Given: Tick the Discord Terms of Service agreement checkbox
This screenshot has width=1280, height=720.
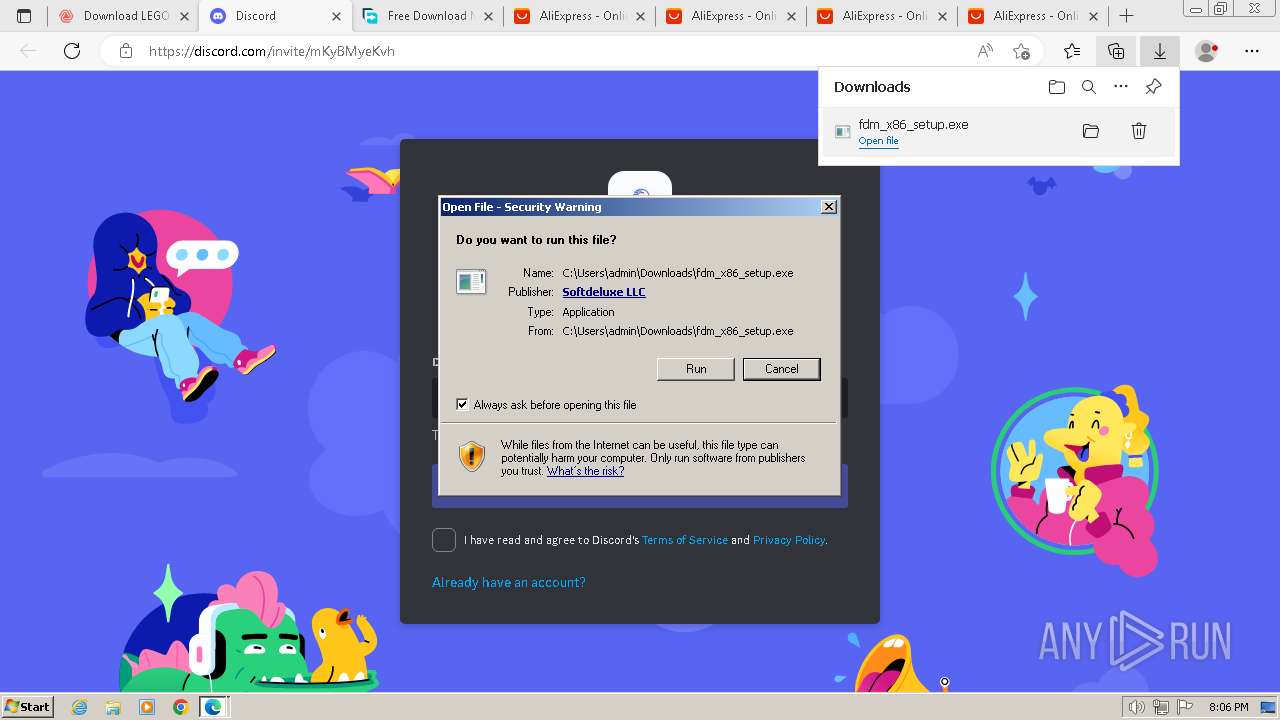Looking at the screenshot, I should (x=444, y=540).
